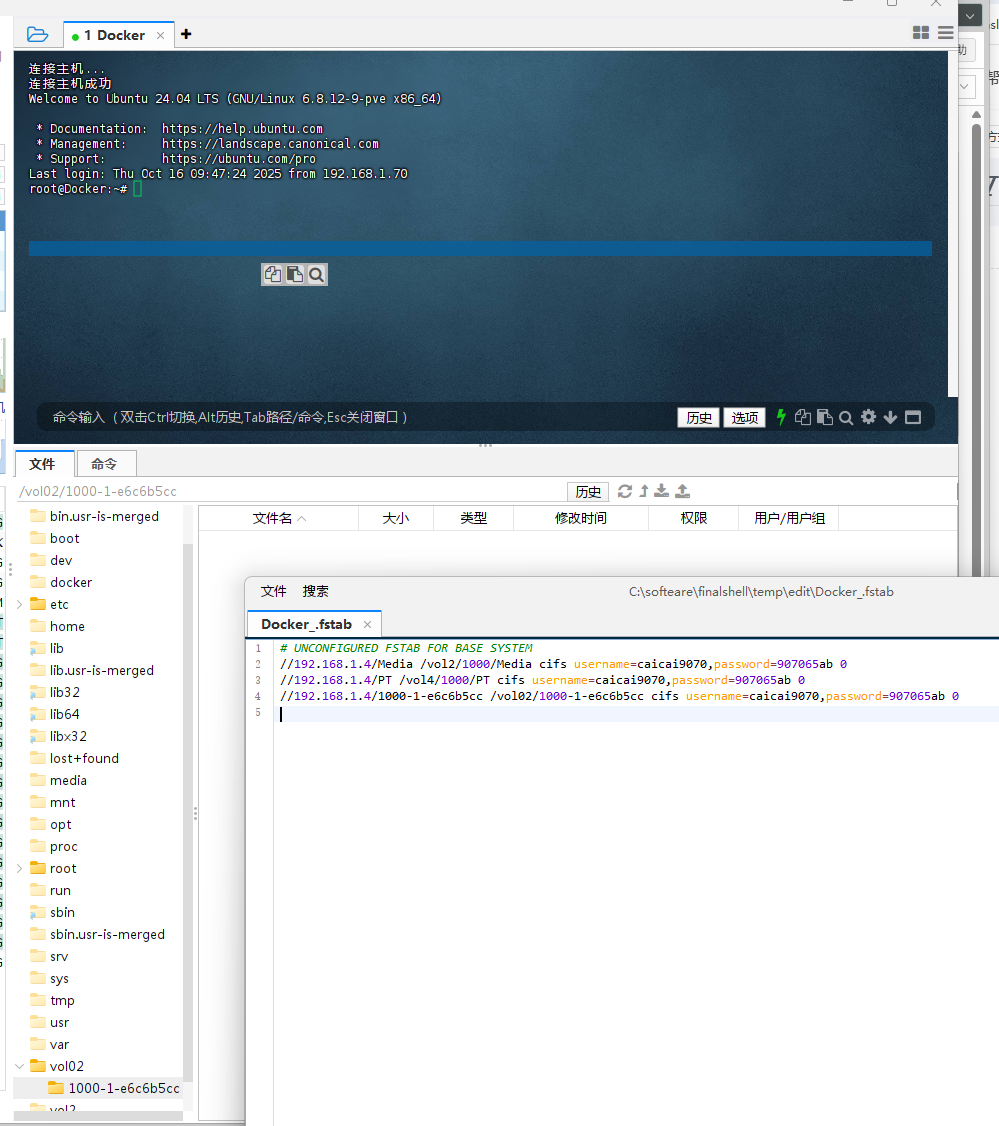999x1126 pixels.
Task: Open the 搜索 menu in editor
Action: pos(316,591)
